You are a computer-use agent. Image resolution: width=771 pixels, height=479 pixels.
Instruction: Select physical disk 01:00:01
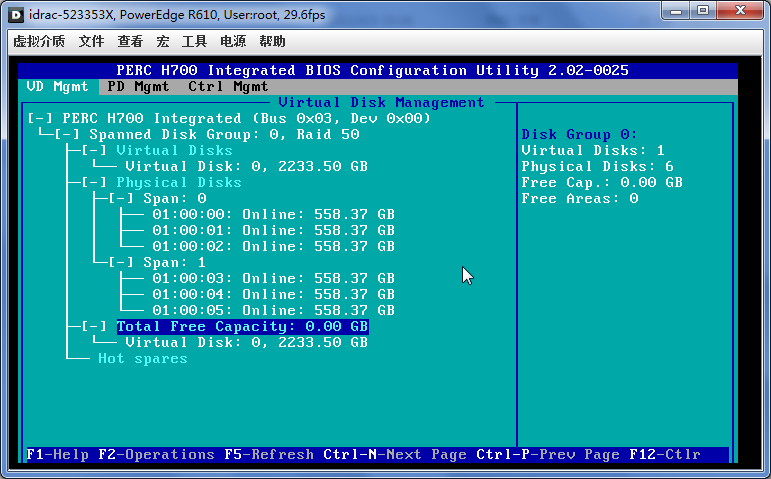273,231
